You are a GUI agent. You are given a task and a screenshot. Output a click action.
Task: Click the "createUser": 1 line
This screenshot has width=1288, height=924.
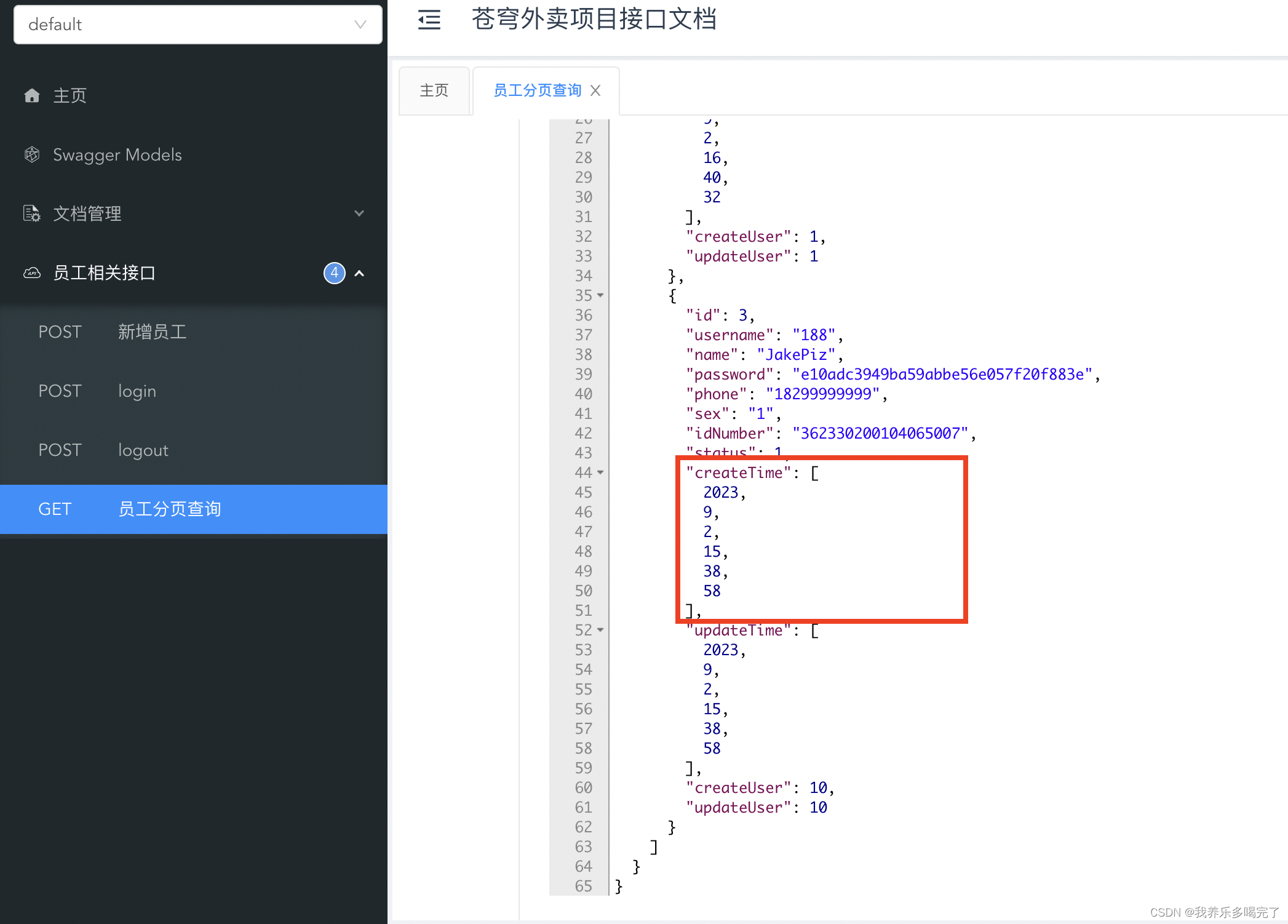pos(756,236)
